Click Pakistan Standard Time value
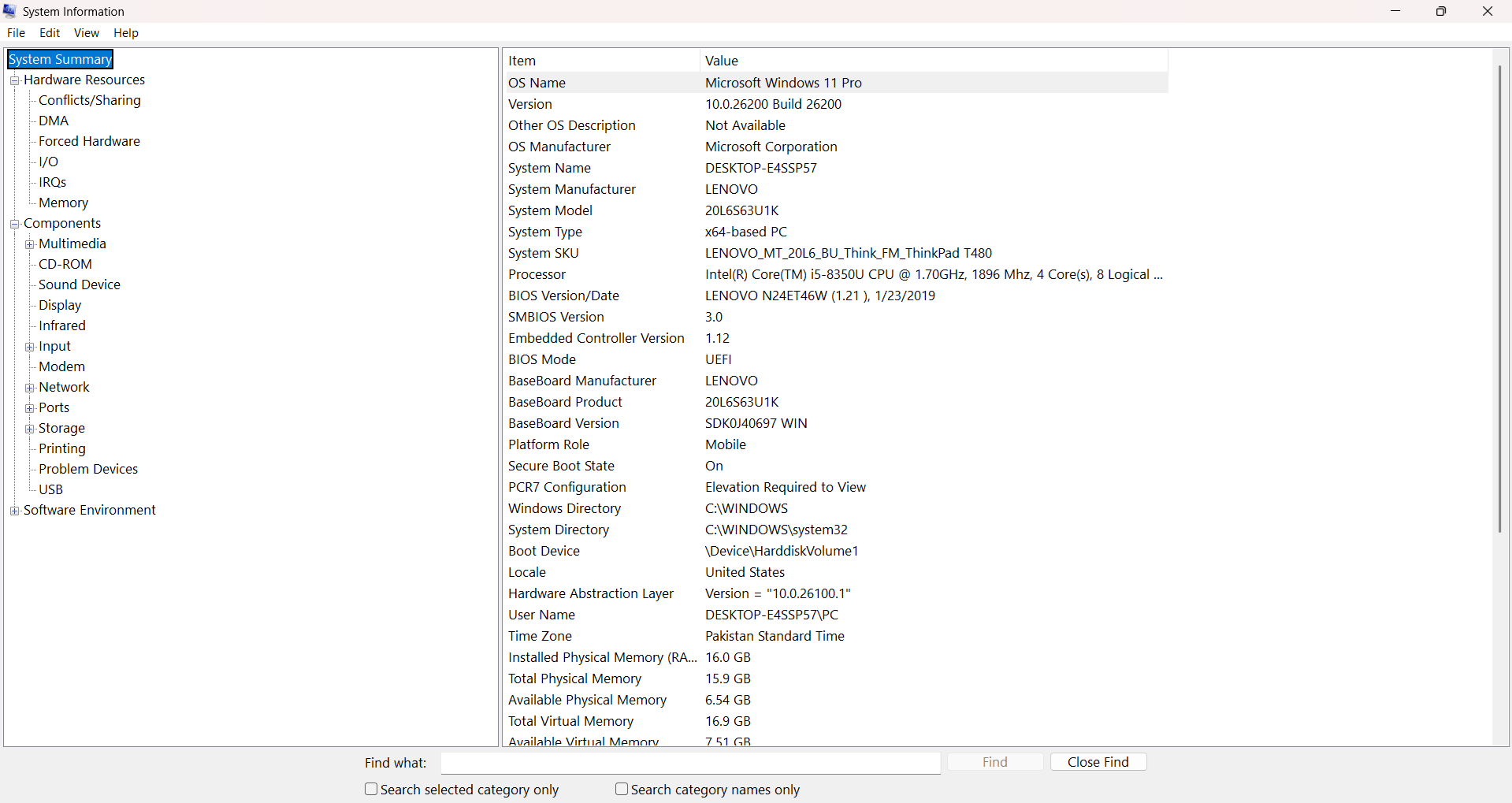The width and height of the screenshot is (1512, 803). click(775, 636)
